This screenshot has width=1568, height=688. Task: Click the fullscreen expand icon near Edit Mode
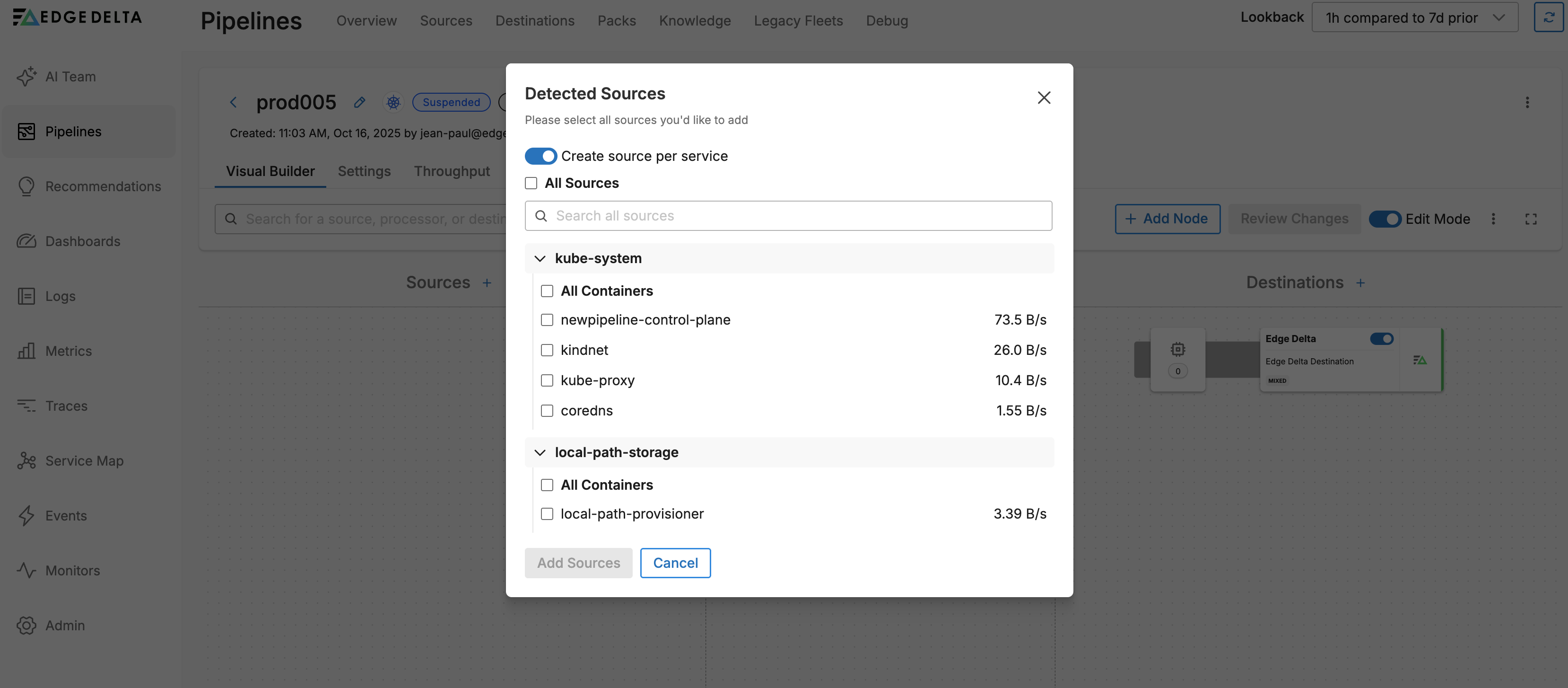click(x=1531, y=219)
